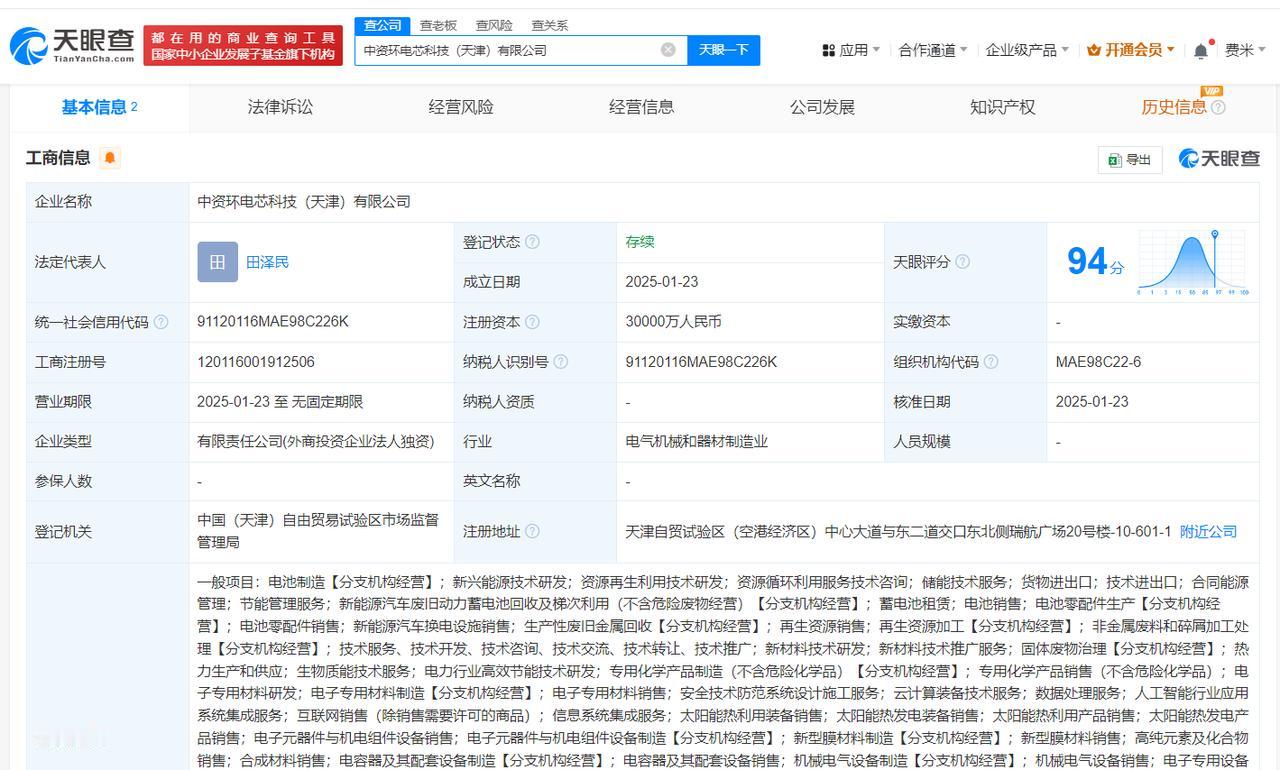The height and width of the screenshot is (770, 1280).
Task: Switch to the 历史信息 VIP tab
Action: (1174, 107)
